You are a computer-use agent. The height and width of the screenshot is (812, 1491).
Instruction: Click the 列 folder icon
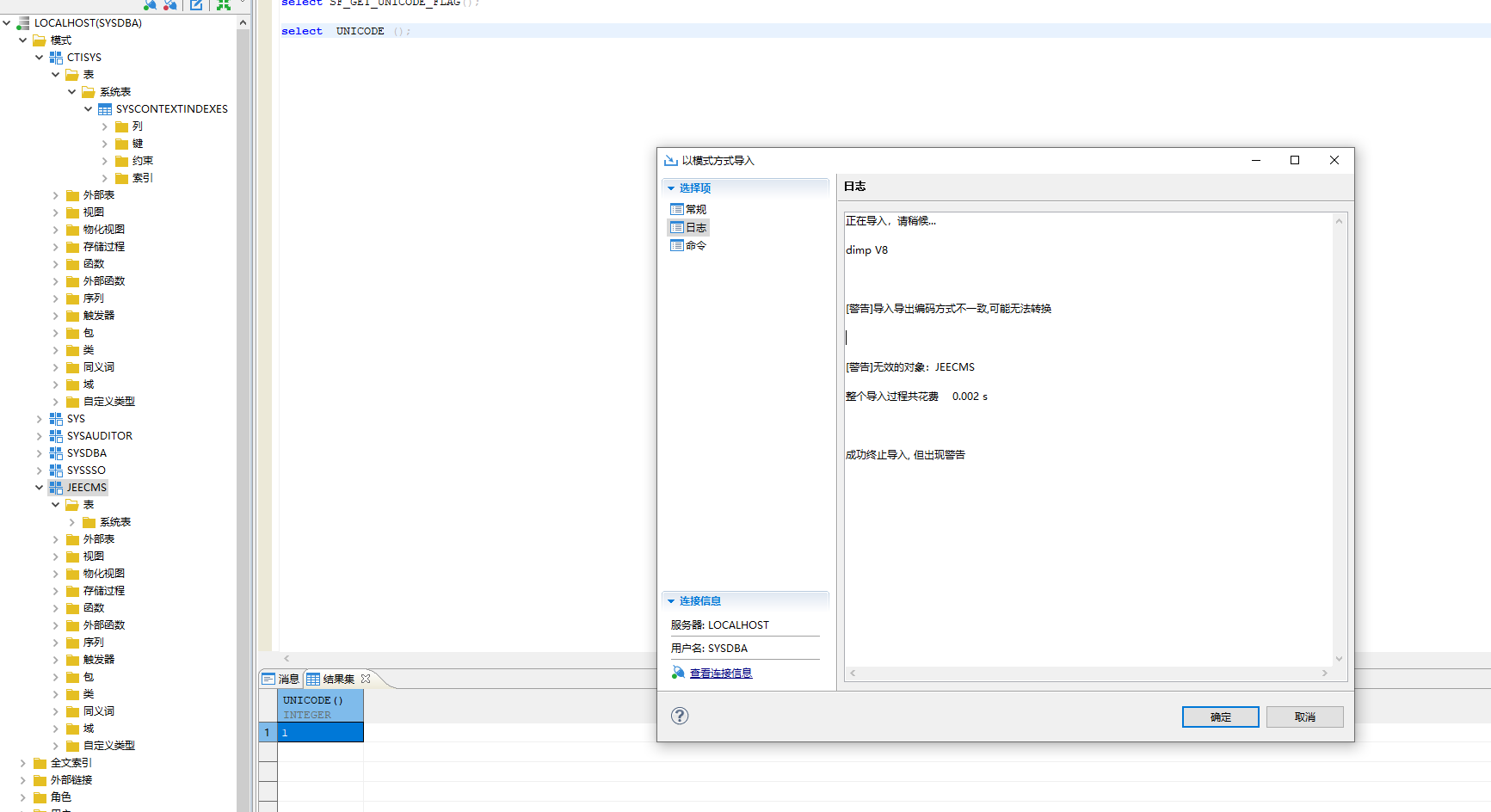point(121,126)
